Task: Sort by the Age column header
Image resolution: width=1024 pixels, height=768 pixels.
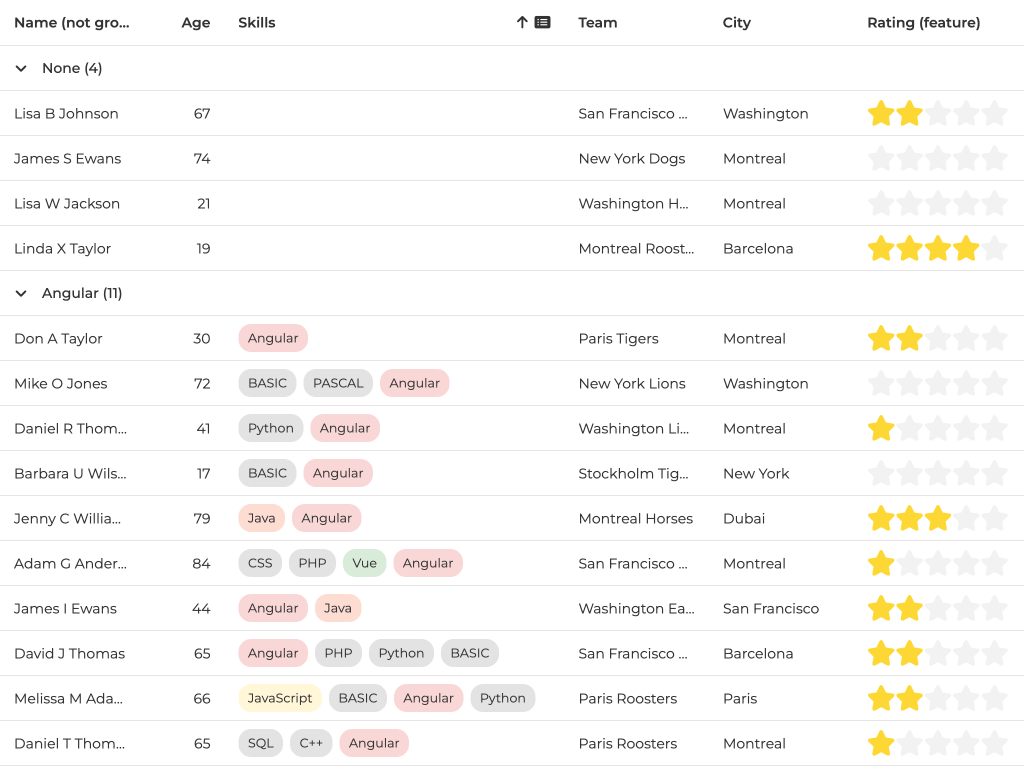Action: coord(195,22)
